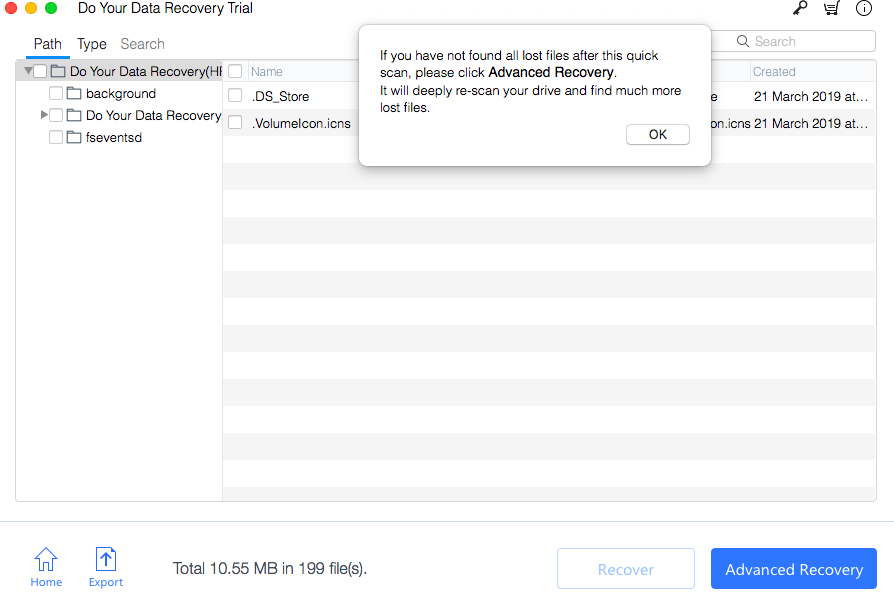Image resolution: width=894 pixels, height=609 pixels.
Task: Switch to the Type tab
Action: coord(92,44)
